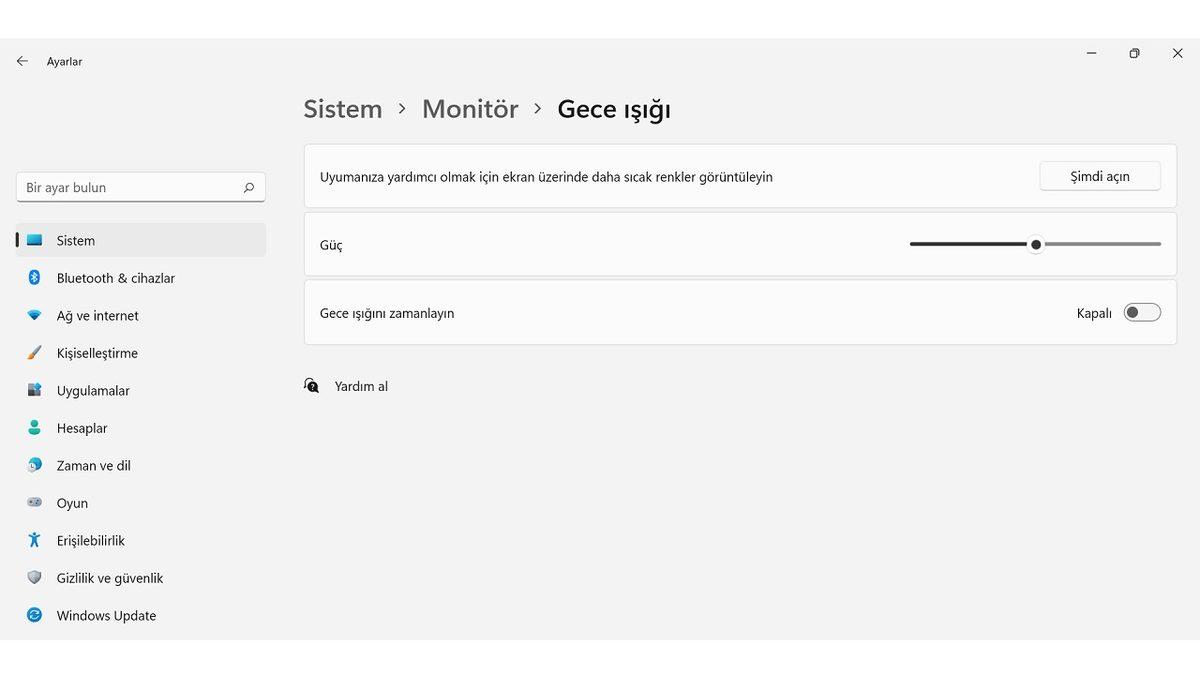Navigate to Sistem in the breadcrumb
The width and height of the screenshot is (1200, 675).
(343, 109)
